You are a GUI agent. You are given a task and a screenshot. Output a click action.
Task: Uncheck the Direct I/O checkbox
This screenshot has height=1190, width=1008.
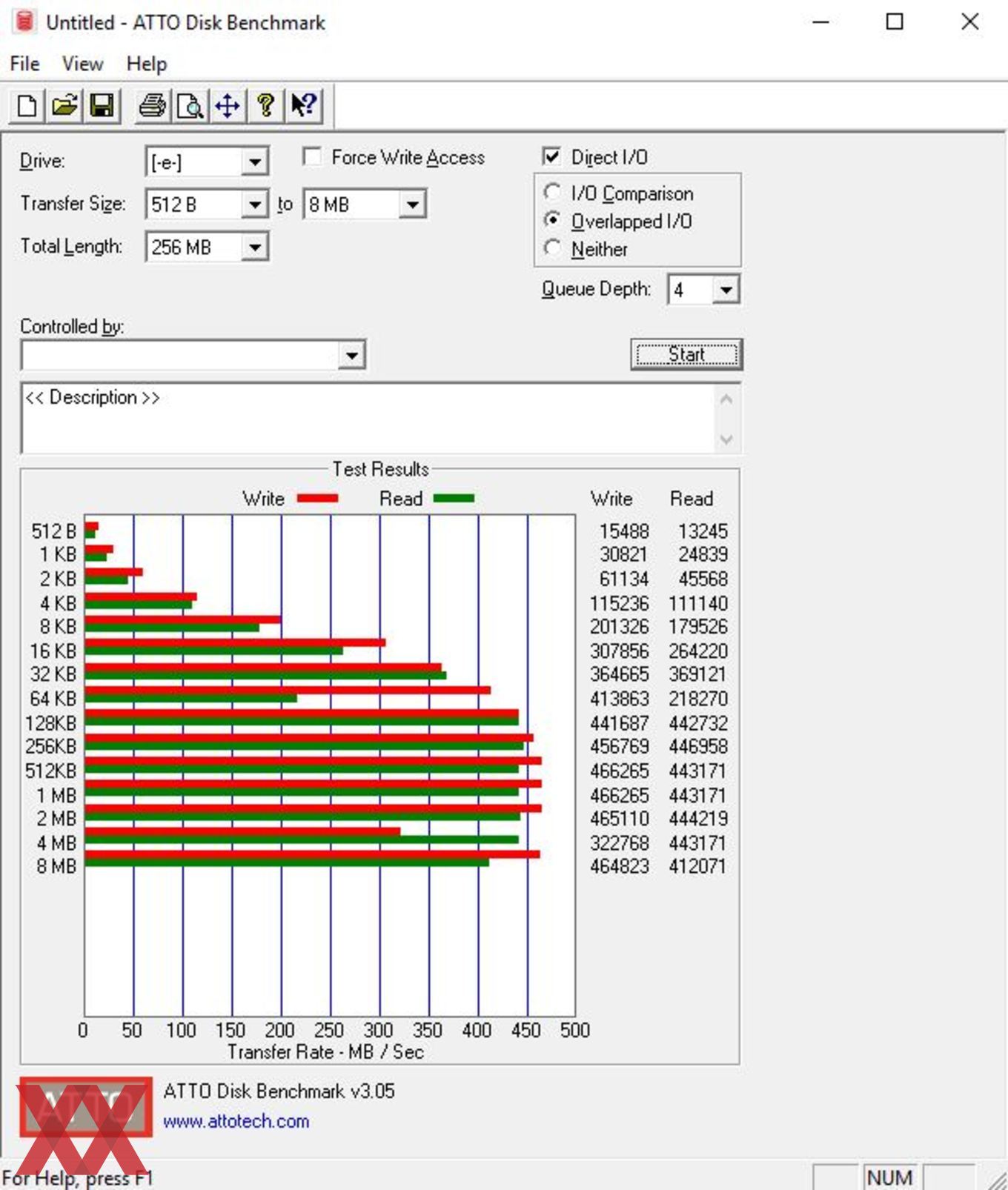click(551, 156)
